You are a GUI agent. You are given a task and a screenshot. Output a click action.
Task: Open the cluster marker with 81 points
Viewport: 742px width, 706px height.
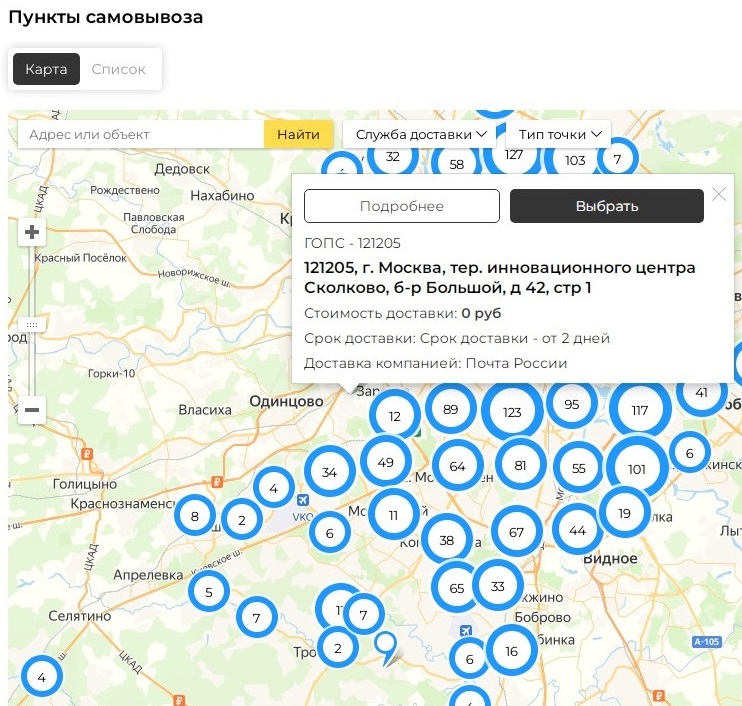tap(521, 465)
